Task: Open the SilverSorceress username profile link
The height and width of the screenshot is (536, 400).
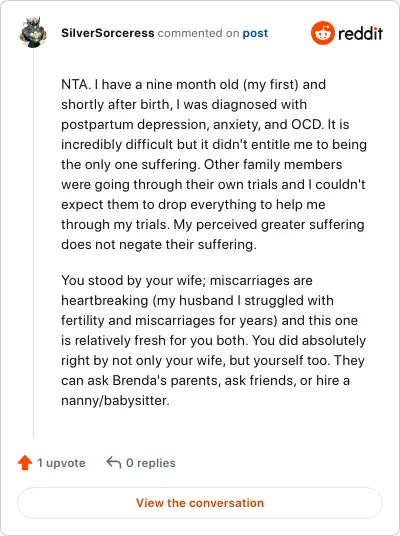Action: [108, 33]
